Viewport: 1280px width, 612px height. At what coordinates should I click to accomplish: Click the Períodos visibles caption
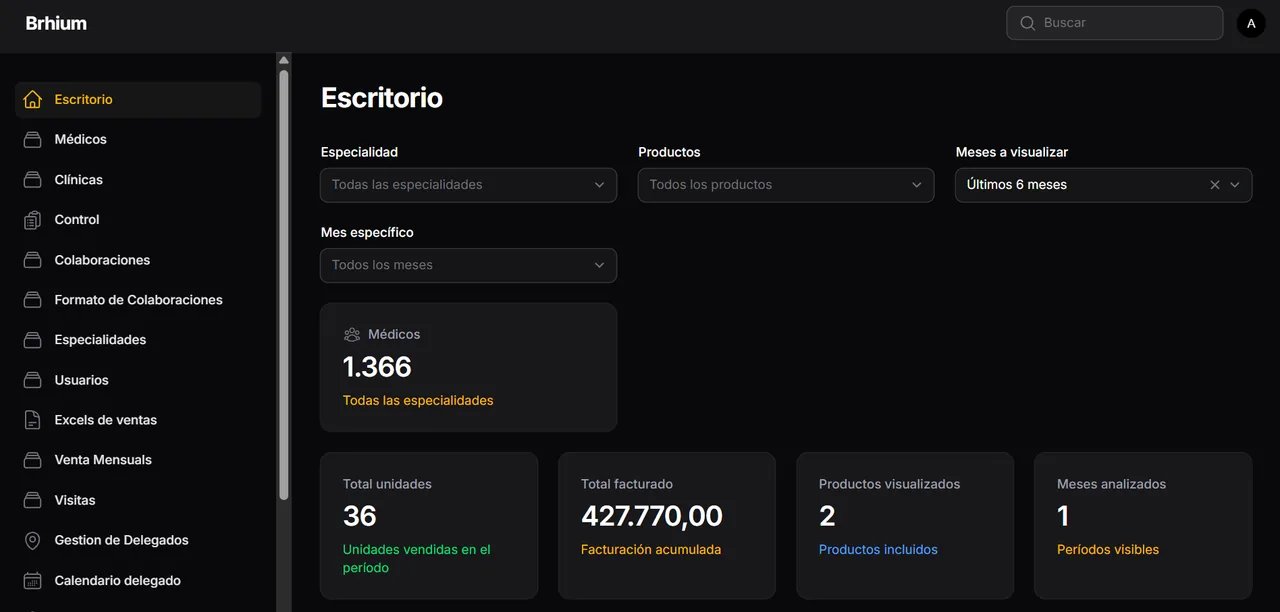[x=1108, y=550]
